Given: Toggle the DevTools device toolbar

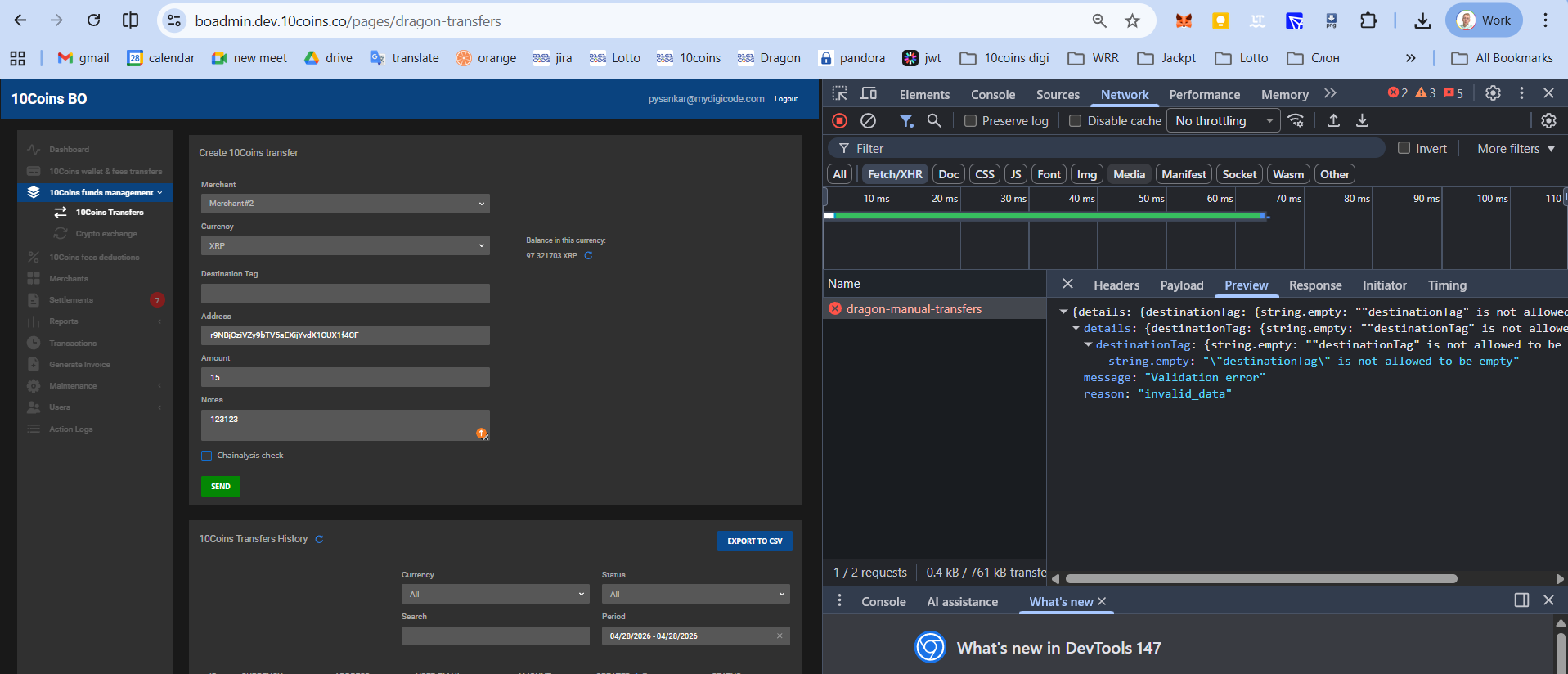Looking at the screenshot, I should click(x=869, y=93).
